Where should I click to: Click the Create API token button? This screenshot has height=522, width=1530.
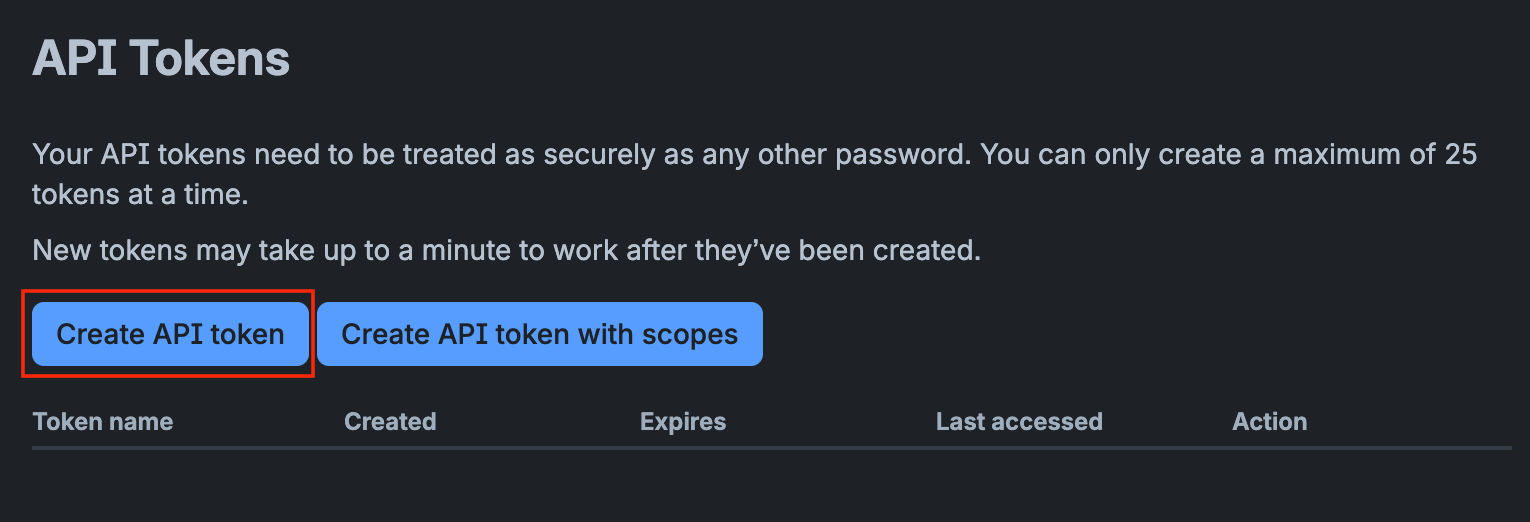click(x=170, y=334)
